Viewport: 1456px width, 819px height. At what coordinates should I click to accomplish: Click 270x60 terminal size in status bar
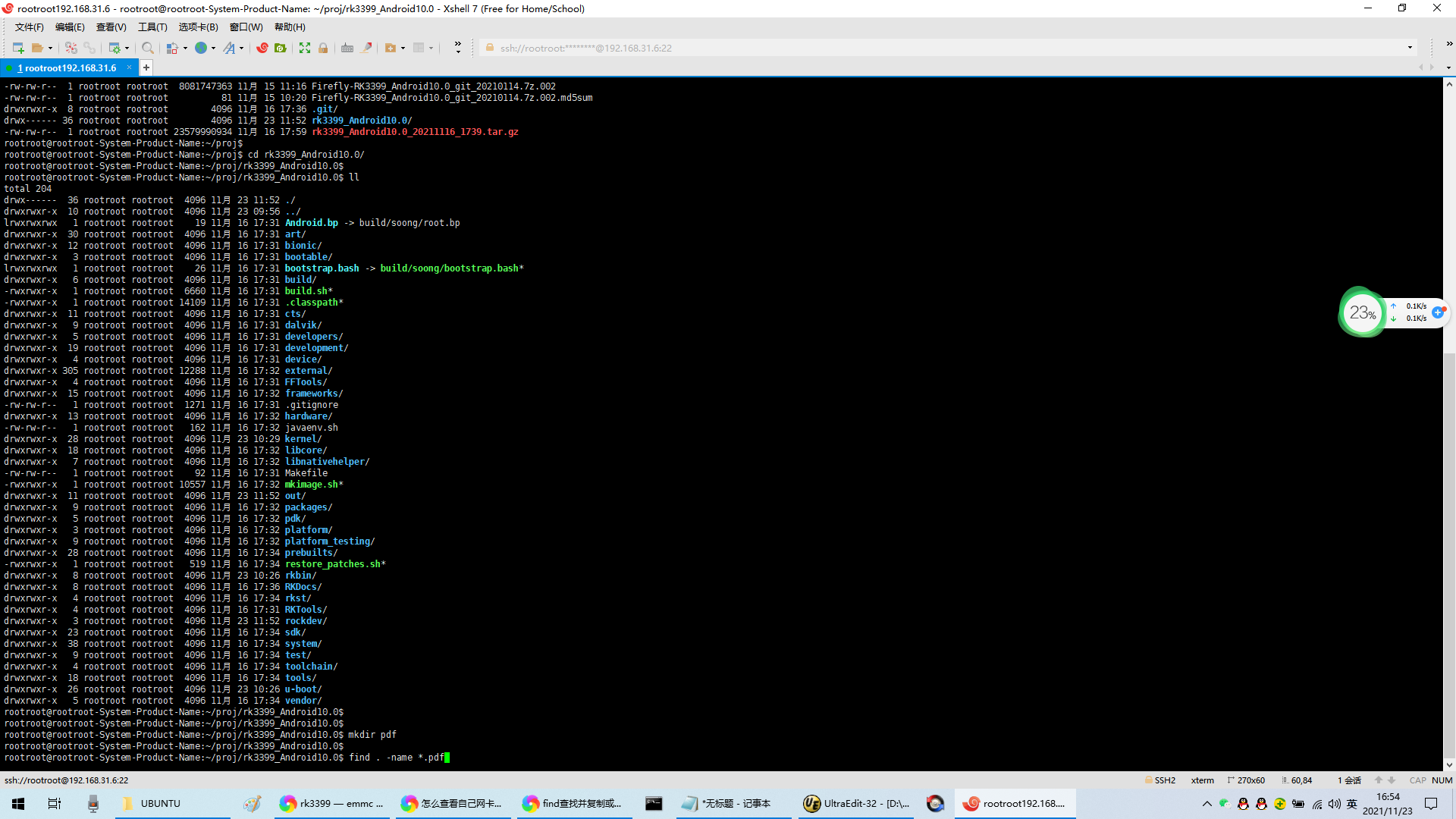pos(1246,780)
